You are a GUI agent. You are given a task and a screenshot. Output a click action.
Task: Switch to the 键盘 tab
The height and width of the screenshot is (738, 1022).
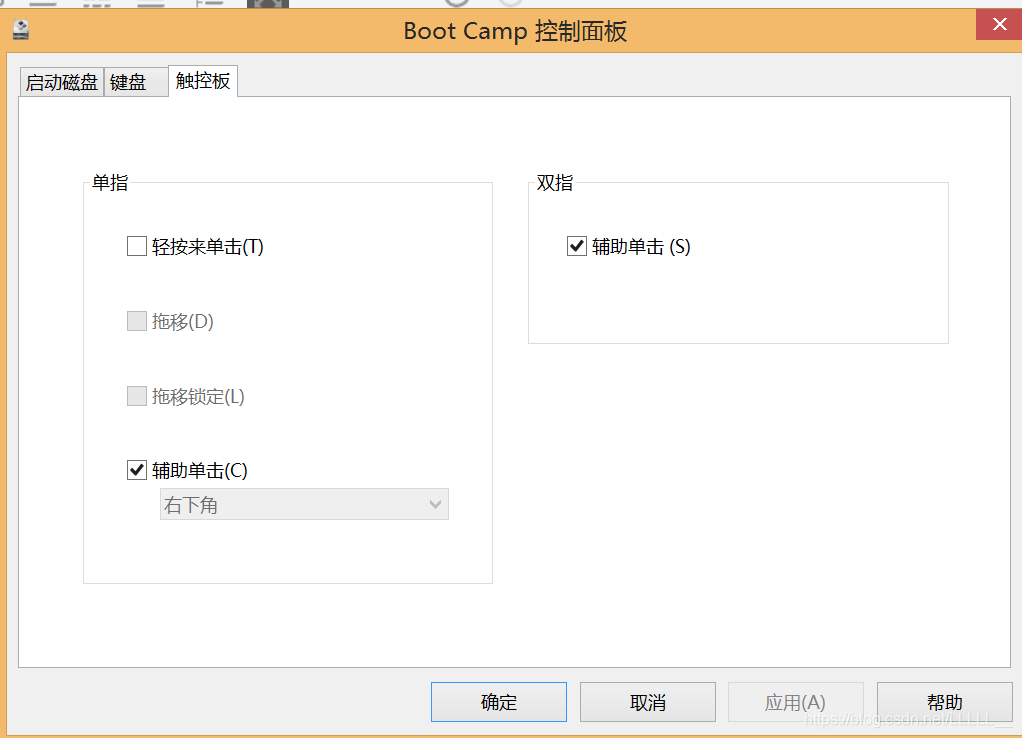tap(136, 82)
